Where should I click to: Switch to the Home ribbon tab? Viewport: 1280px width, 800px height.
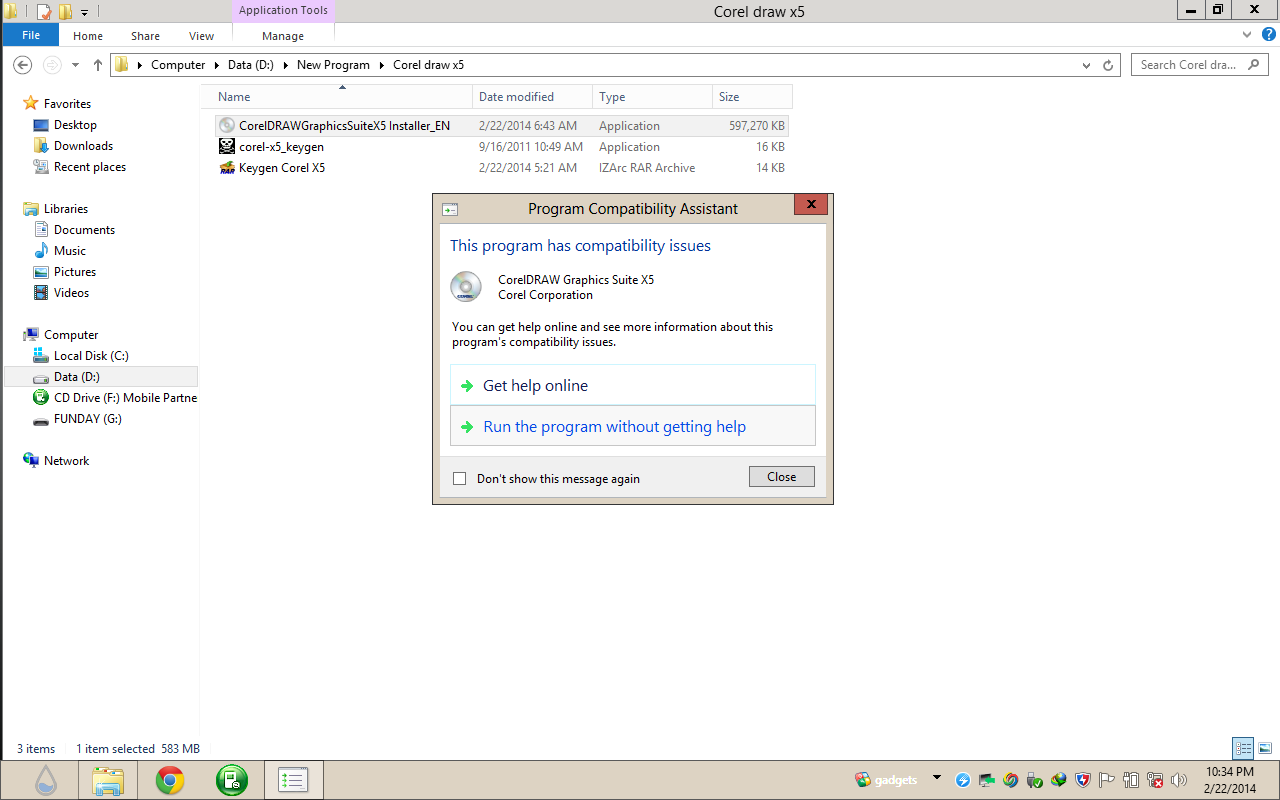(88, 36)
